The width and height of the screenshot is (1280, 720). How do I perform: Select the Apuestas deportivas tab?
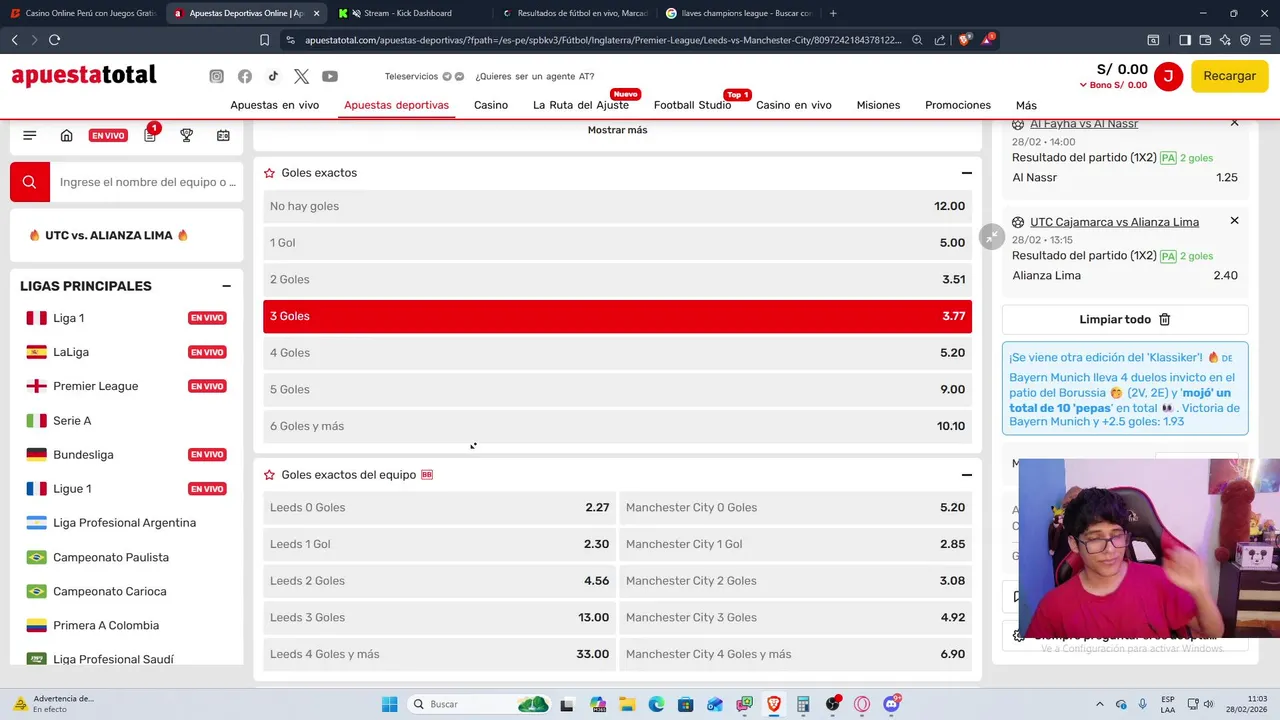pos(396,105)
